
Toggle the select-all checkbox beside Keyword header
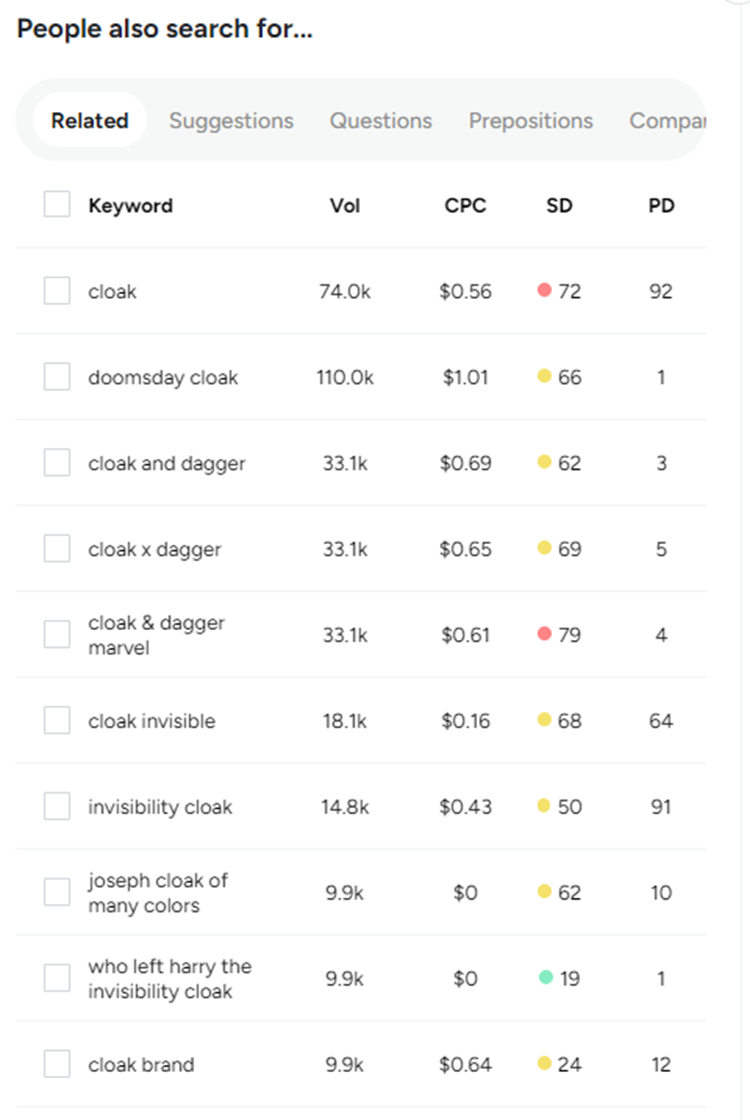(57, 205)
